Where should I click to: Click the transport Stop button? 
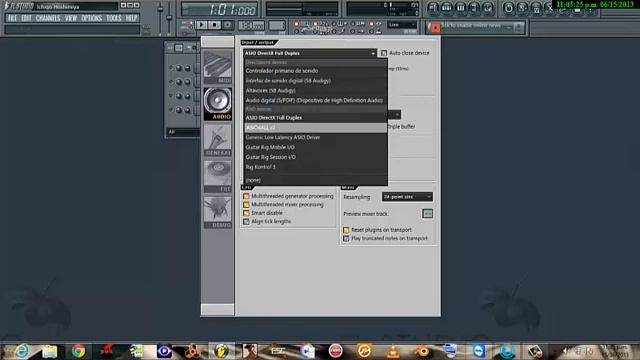(214, 25)
